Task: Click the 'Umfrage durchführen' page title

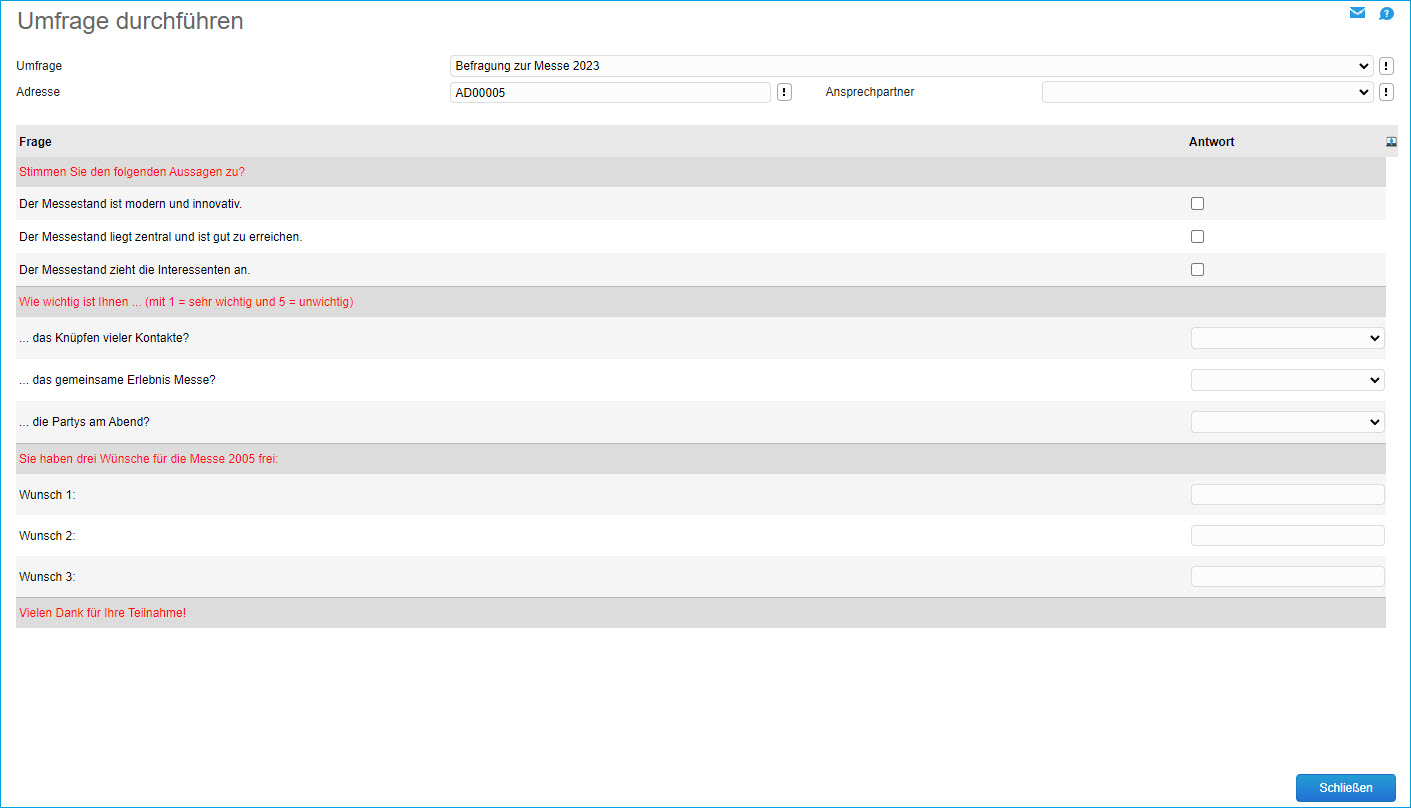Action: [130, 21]
